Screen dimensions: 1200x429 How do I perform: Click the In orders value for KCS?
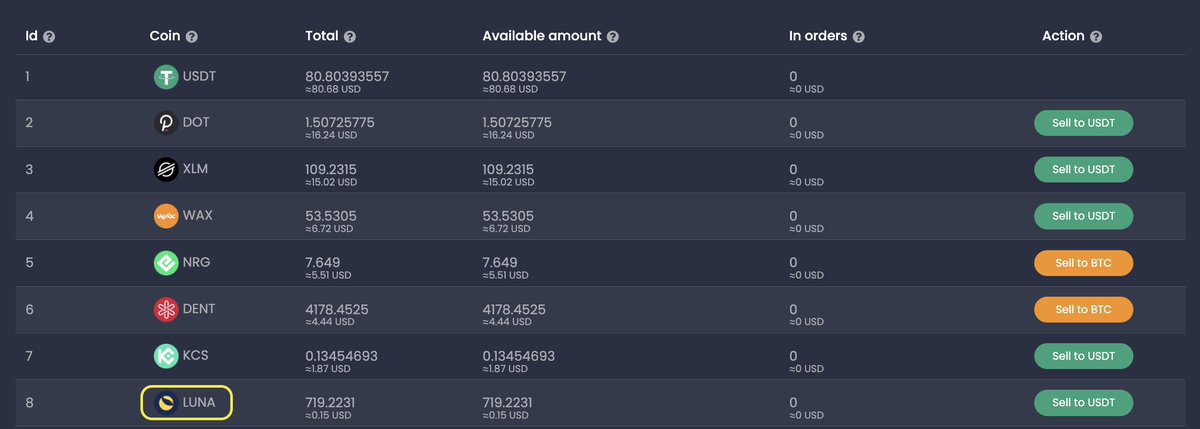click(x=793, y=355)
